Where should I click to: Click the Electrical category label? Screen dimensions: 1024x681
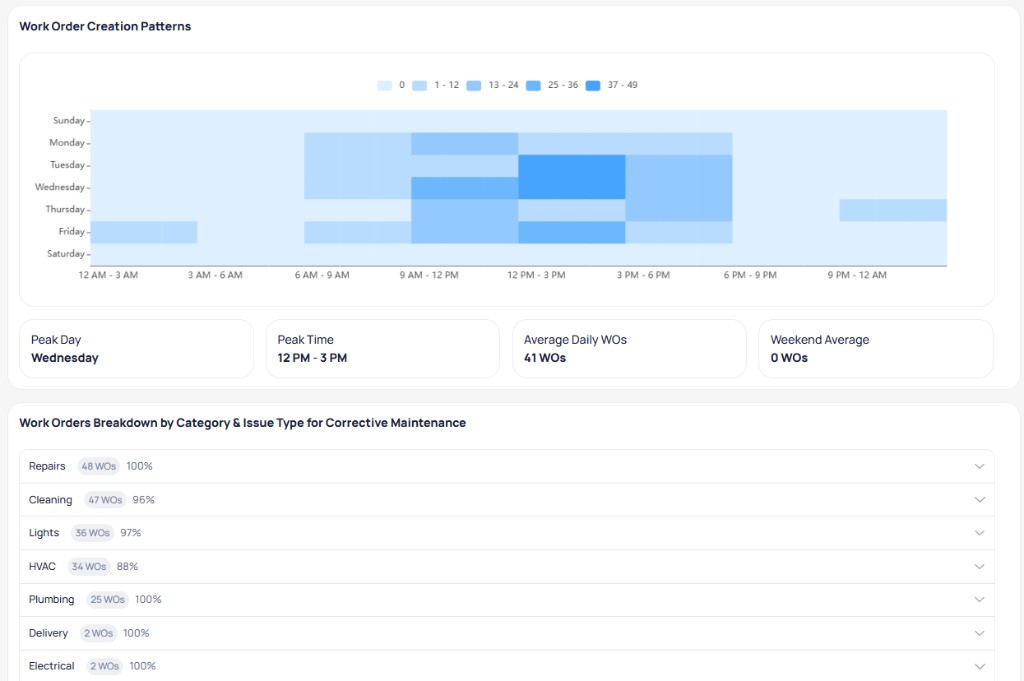[52, 666]
